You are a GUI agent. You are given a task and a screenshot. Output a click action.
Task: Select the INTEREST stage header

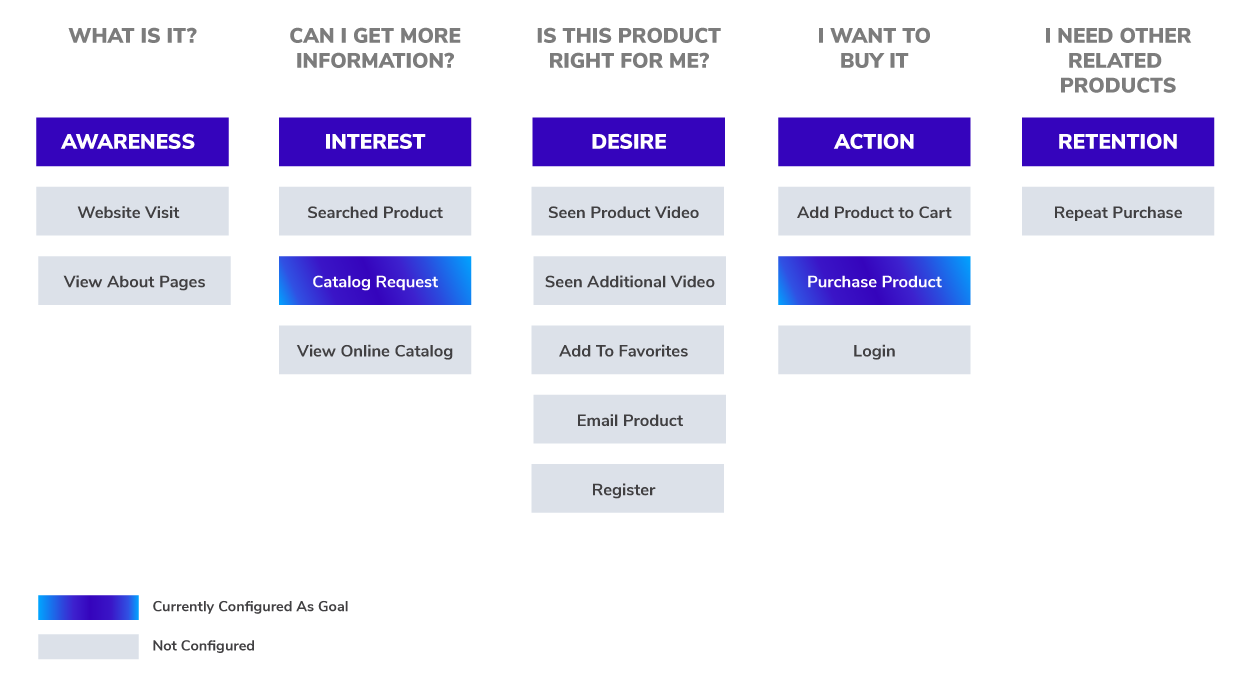(375, 142)
